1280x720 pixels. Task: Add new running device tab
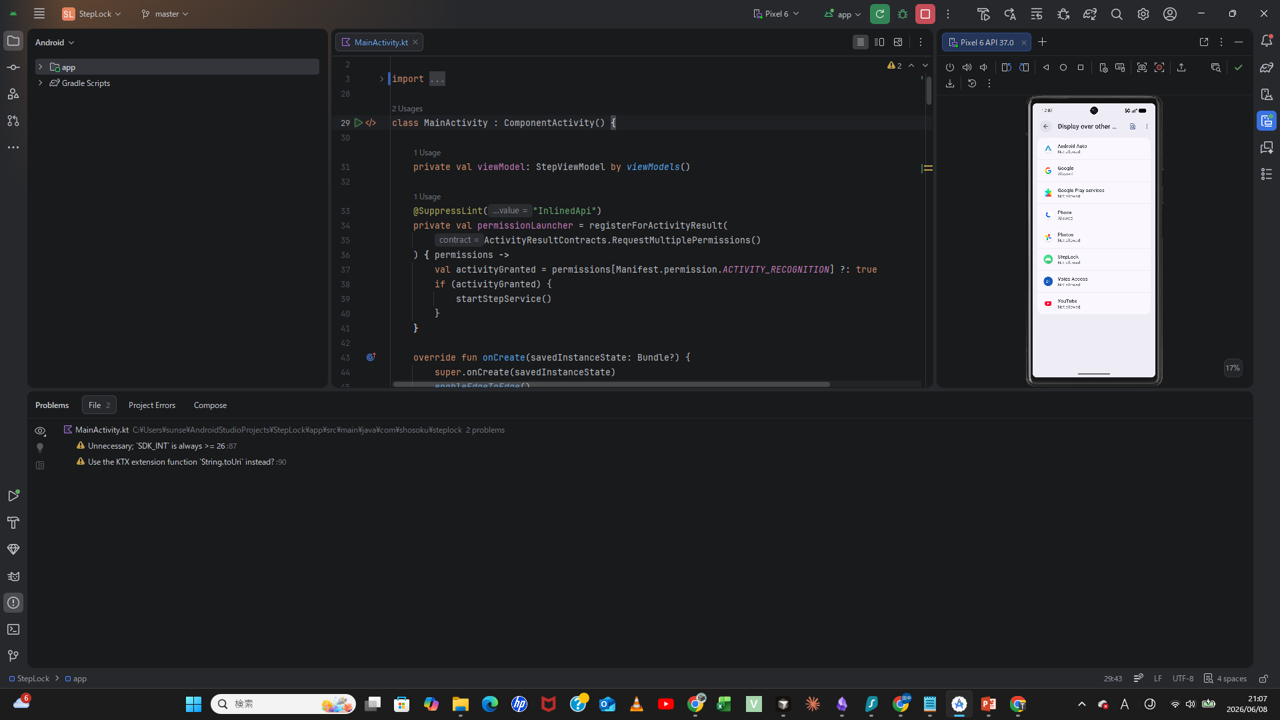coord(1042,42)
